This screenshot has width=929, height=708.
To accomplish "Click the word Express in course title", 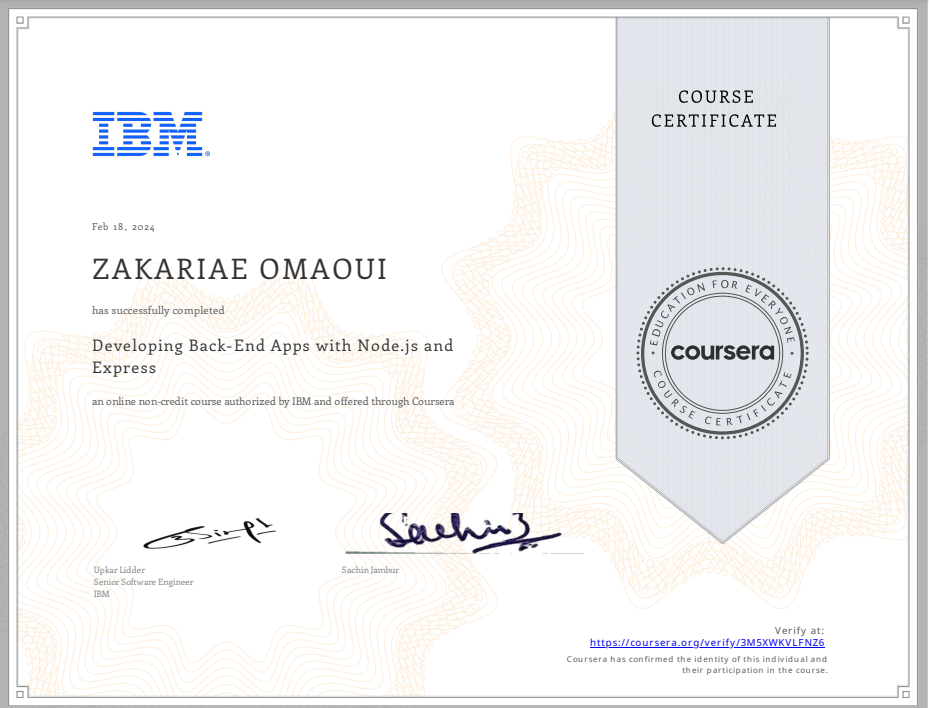I will pos(124,368).
